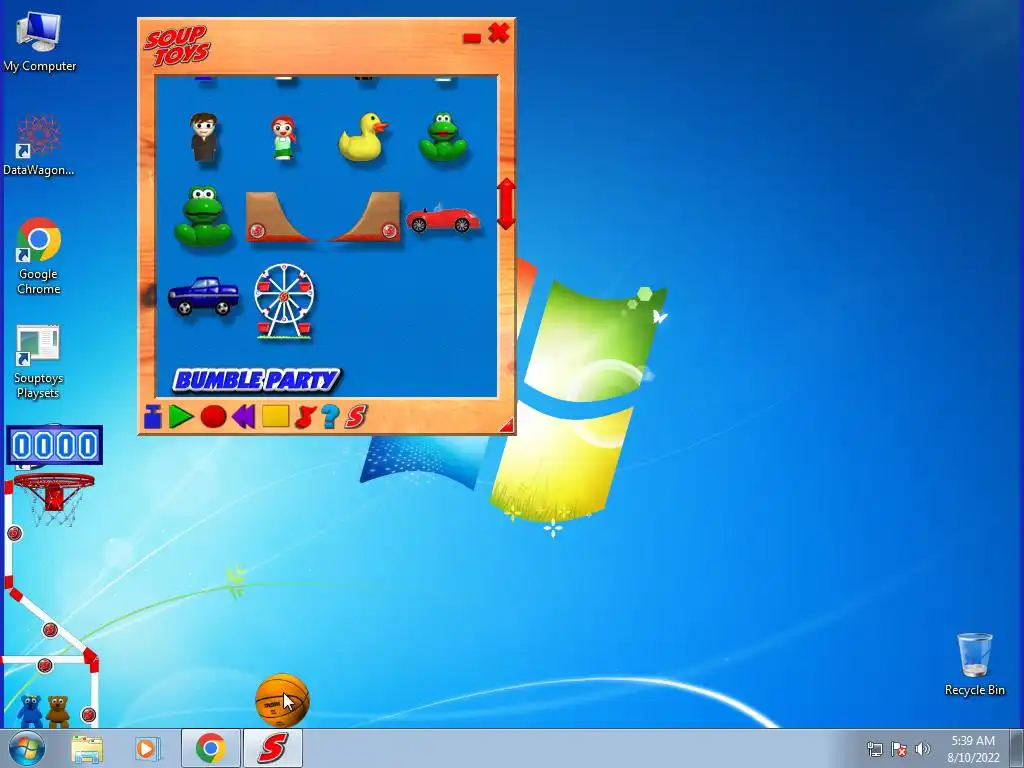Click the orange basketball on desktop
Image resolution: width=1024 pixels, height=768 pixels.
click(282, 700)
